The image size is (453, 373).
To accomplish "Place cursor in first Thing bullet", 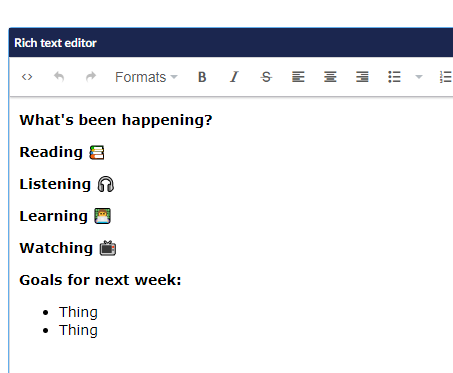I will point(78,312).
